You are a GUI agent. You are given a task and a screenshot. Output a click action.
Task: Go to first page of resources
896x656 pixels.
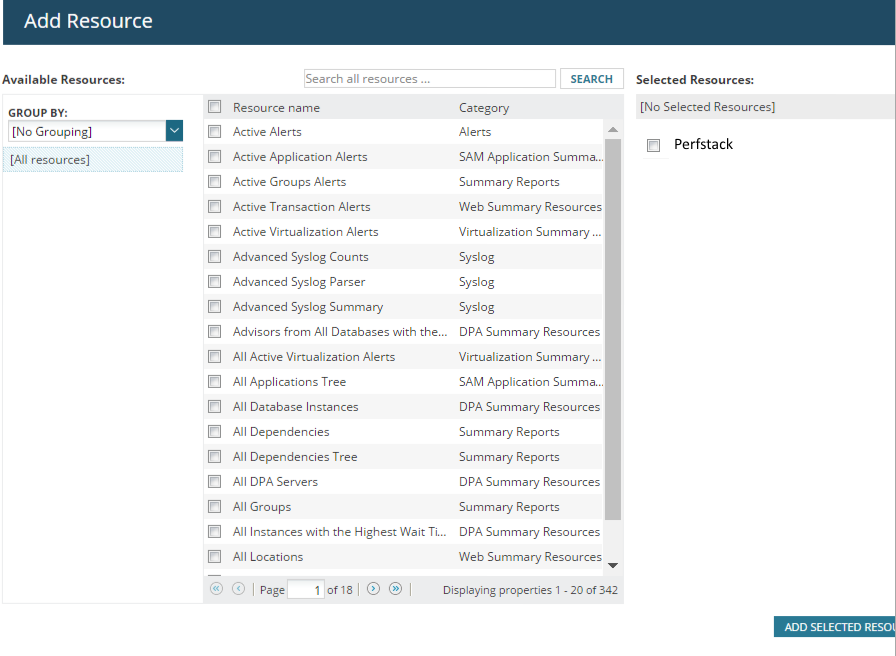click(x=216, y=589)
